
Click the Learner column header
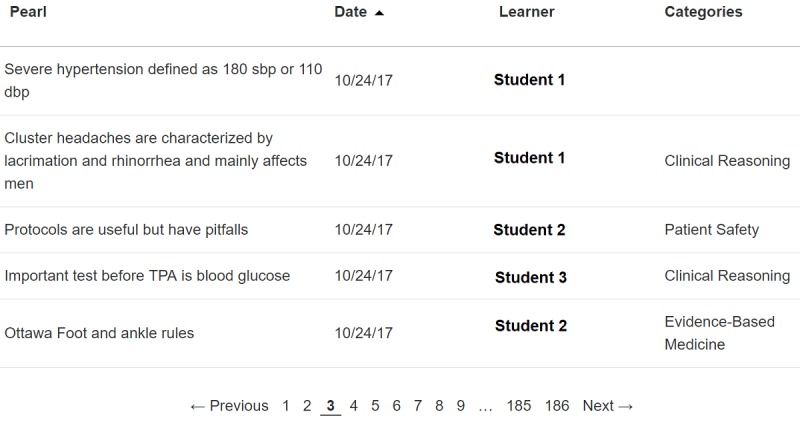coord(526,12)
